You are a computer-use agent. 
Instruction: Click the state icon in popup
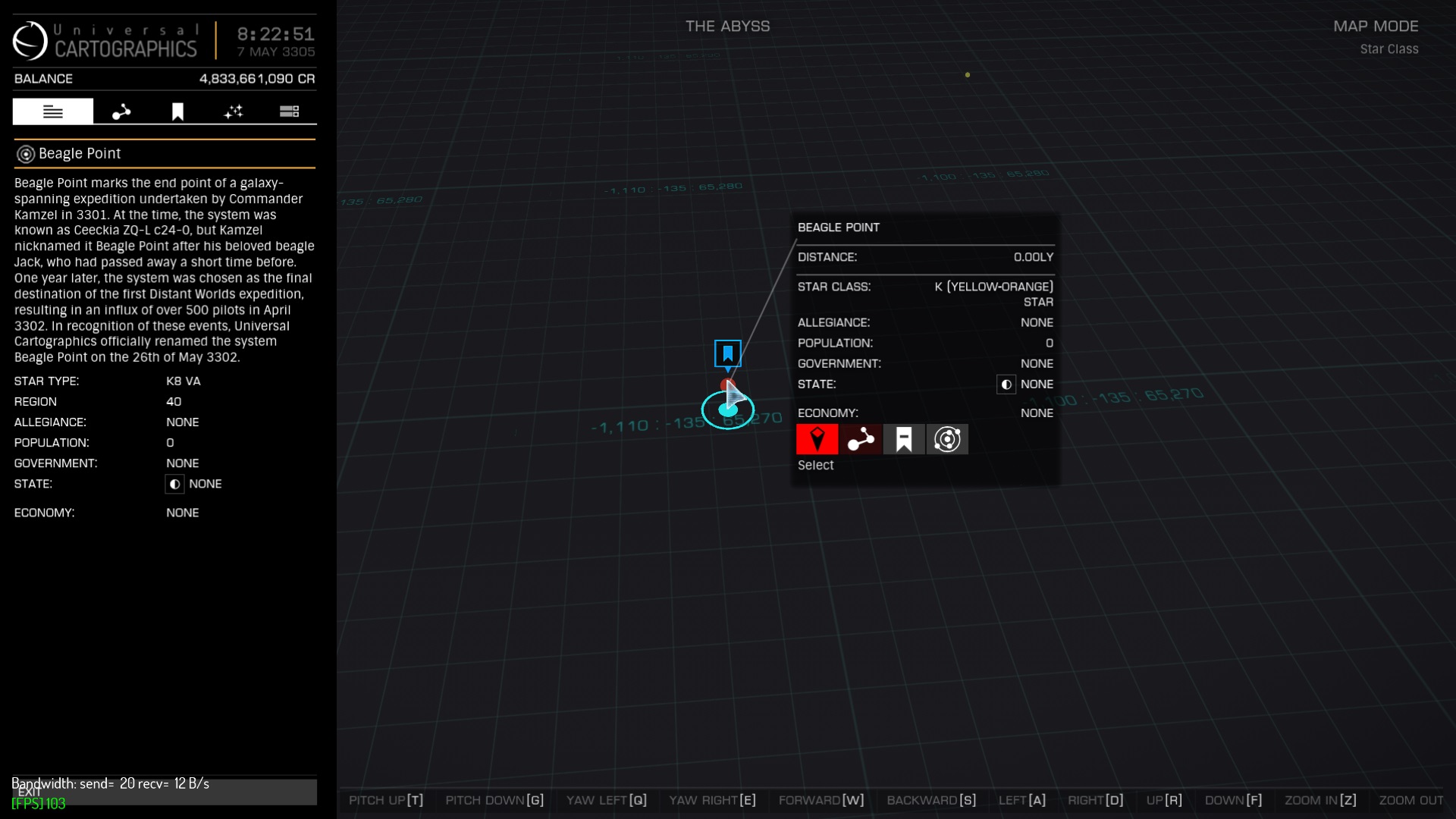1006,384
